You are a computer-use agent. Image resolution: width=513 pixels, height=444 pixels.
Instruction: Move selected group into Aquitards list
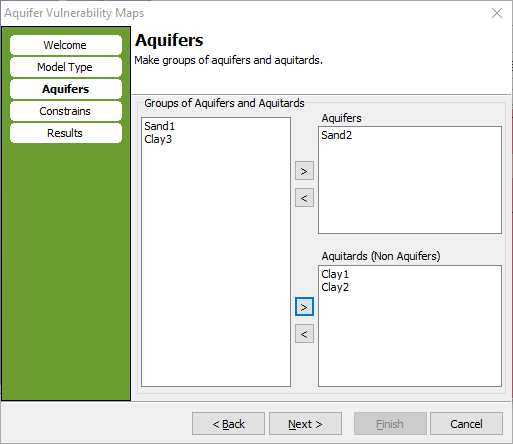click(x=304, y=307)
